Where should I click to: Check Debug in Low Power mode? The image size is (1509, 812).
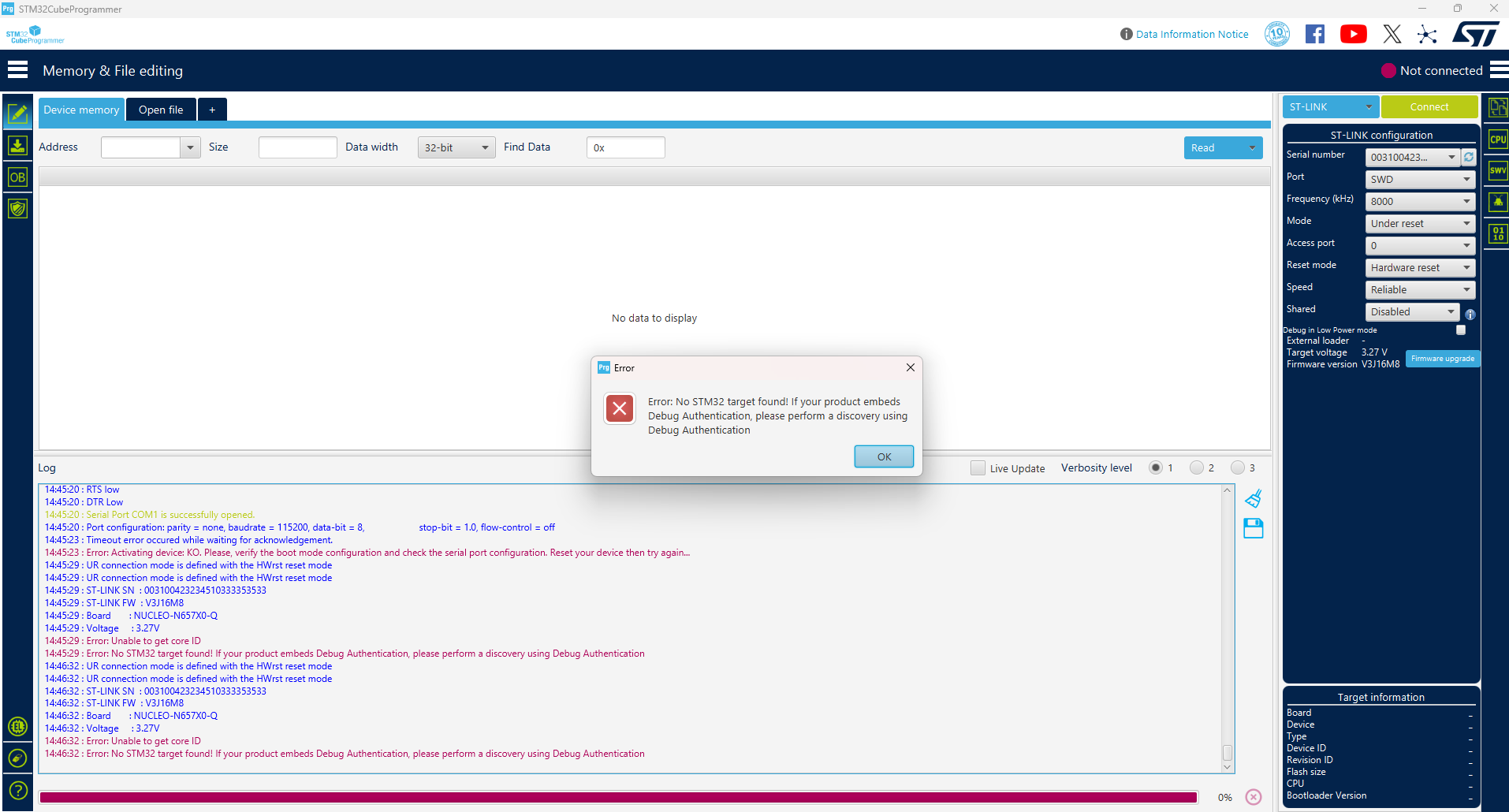[x=1460, y=330]
